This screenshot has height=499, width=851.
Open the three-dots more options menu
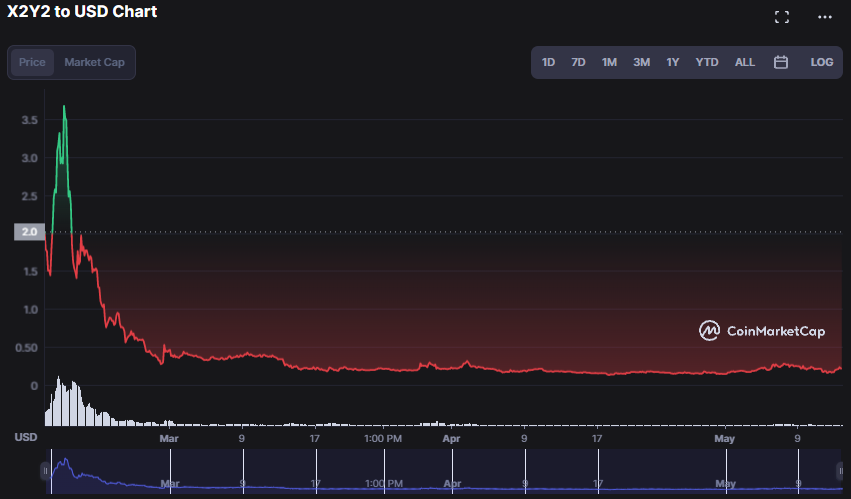click(x=824, y=17)
